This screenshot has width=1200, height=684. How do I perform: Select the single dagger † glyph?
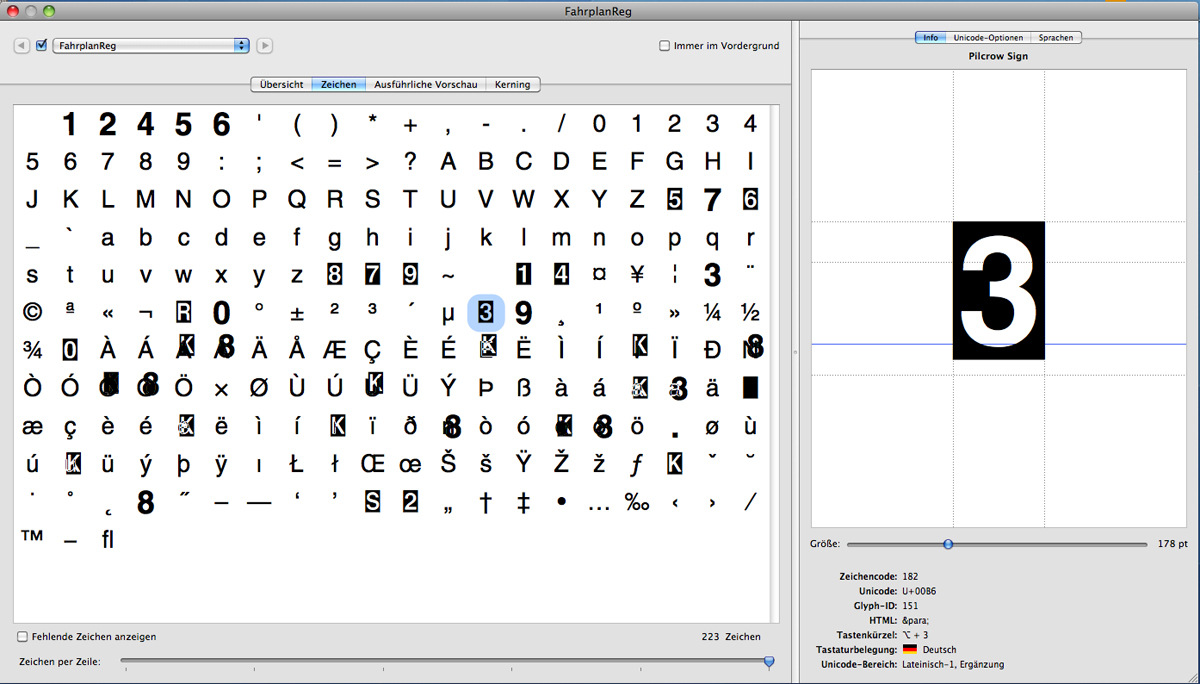[x=486, y=502]
